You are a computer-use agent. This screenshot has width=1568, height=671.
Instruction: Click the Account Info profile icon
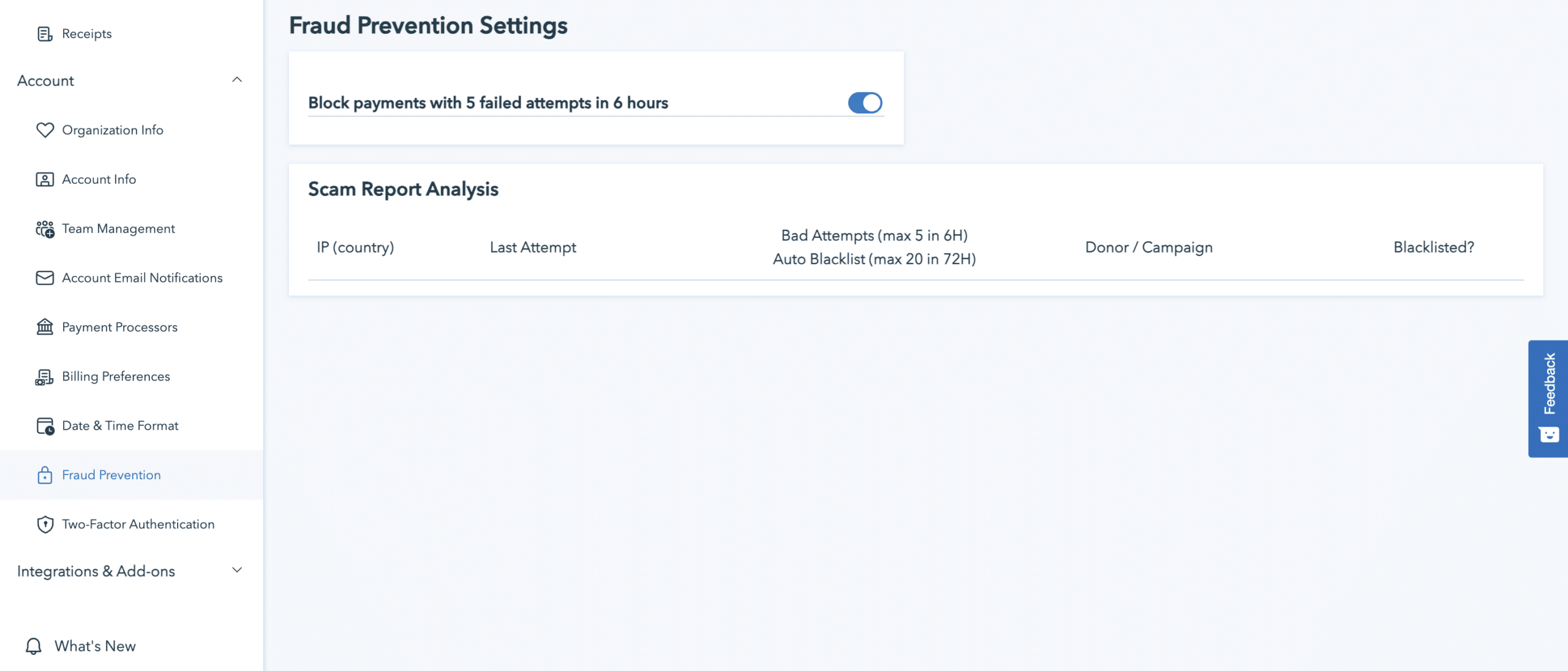[45, 180]
